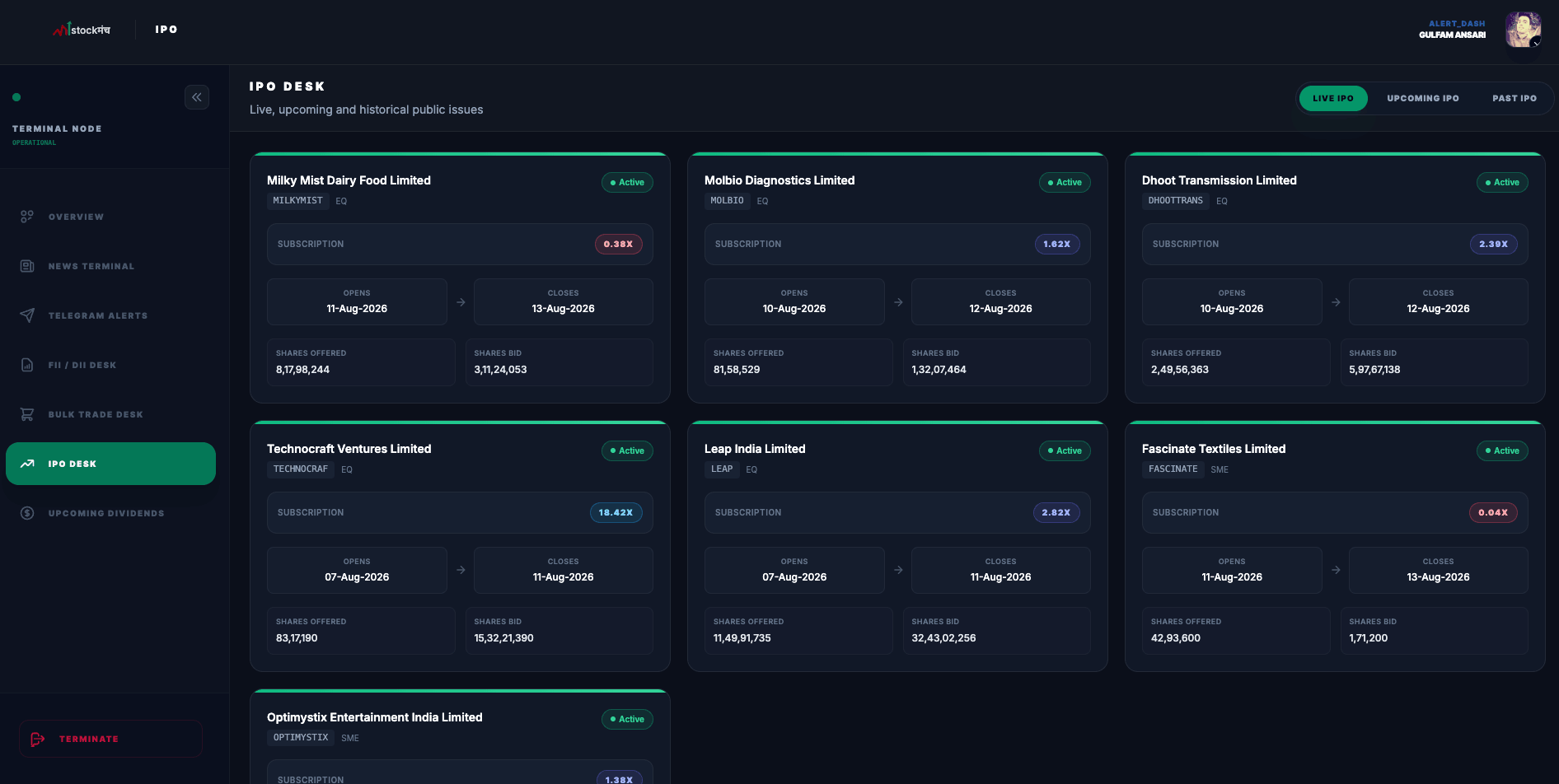Click the IPO label in the header

pos(166,30)
